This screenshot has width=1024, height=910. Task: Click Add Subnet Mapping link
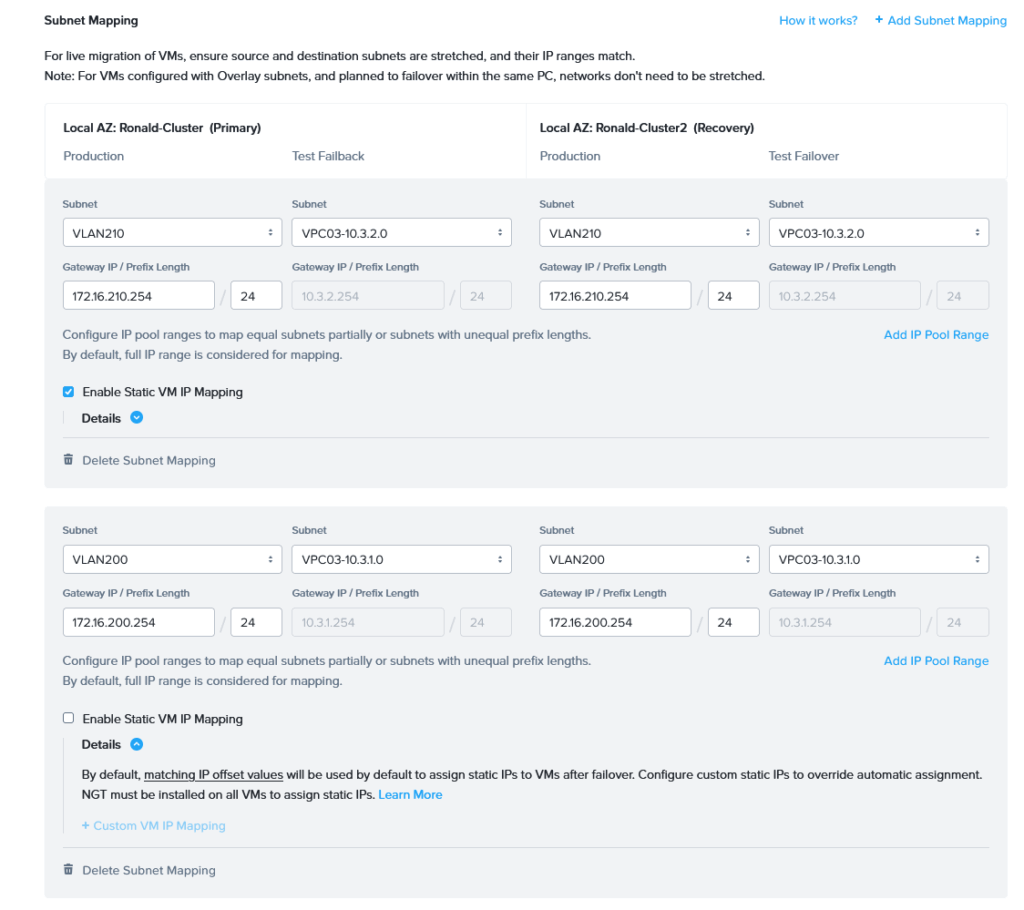click(x=940, y=20)
